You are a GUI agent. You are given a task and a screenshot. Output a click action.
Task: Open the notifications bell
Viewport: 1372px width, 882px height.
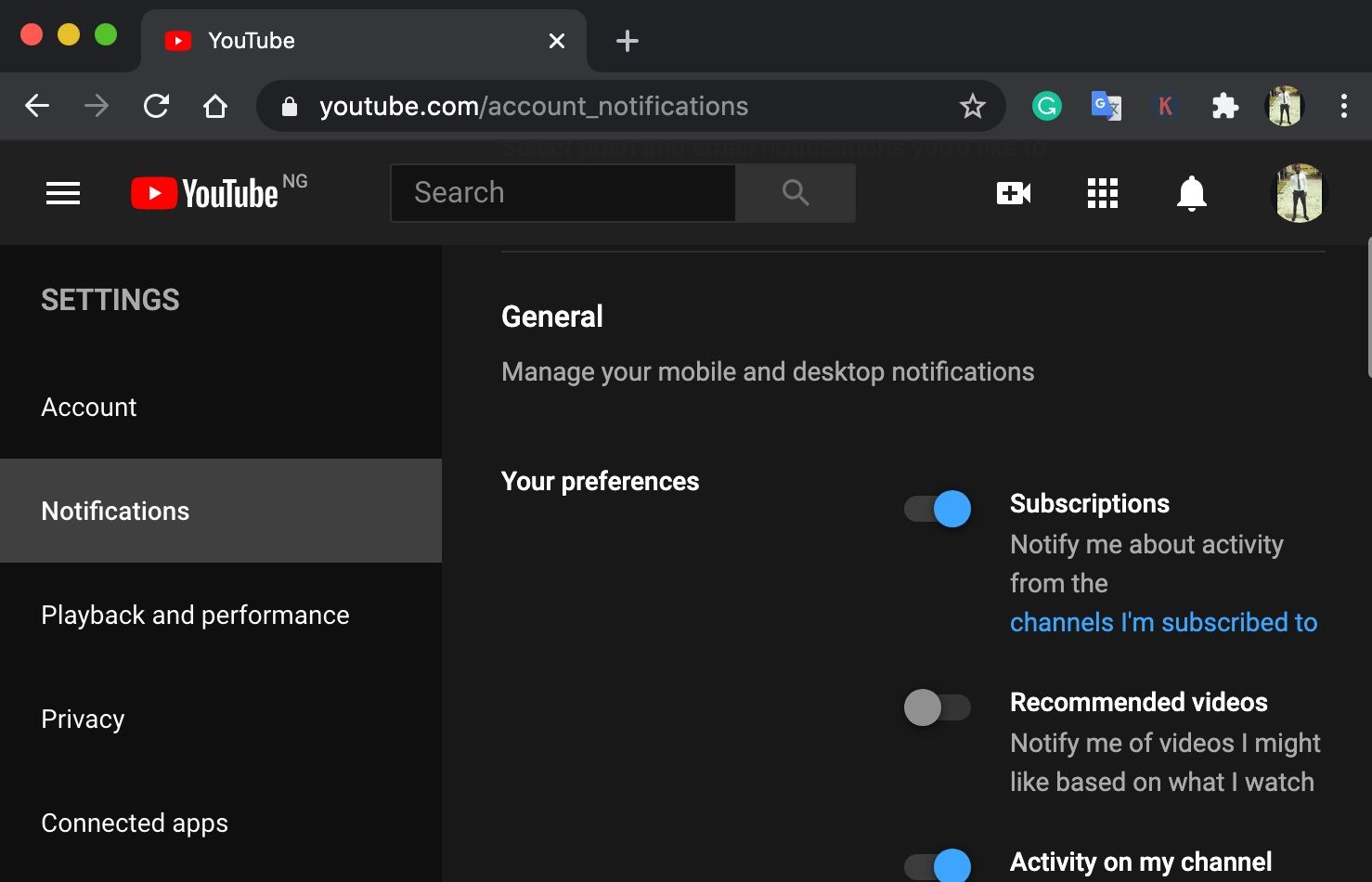(x=1191, y=193)
